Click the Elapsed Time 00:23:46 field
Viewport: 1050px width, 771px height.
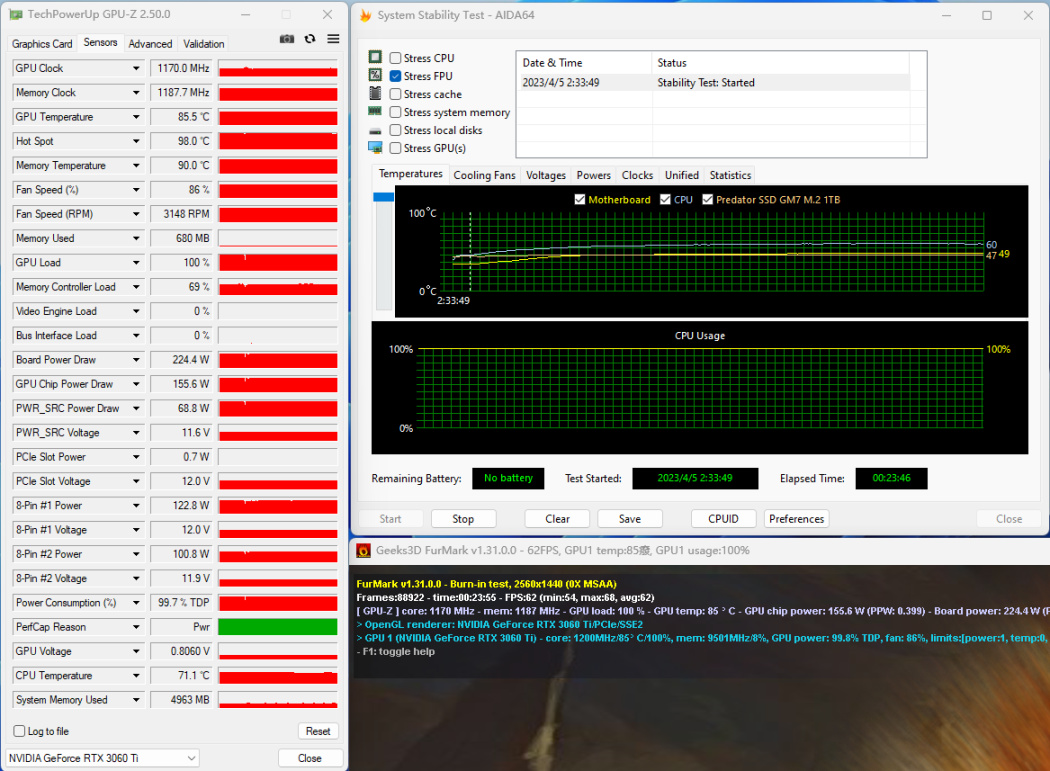pyautogui.click(x=891, y=478)
